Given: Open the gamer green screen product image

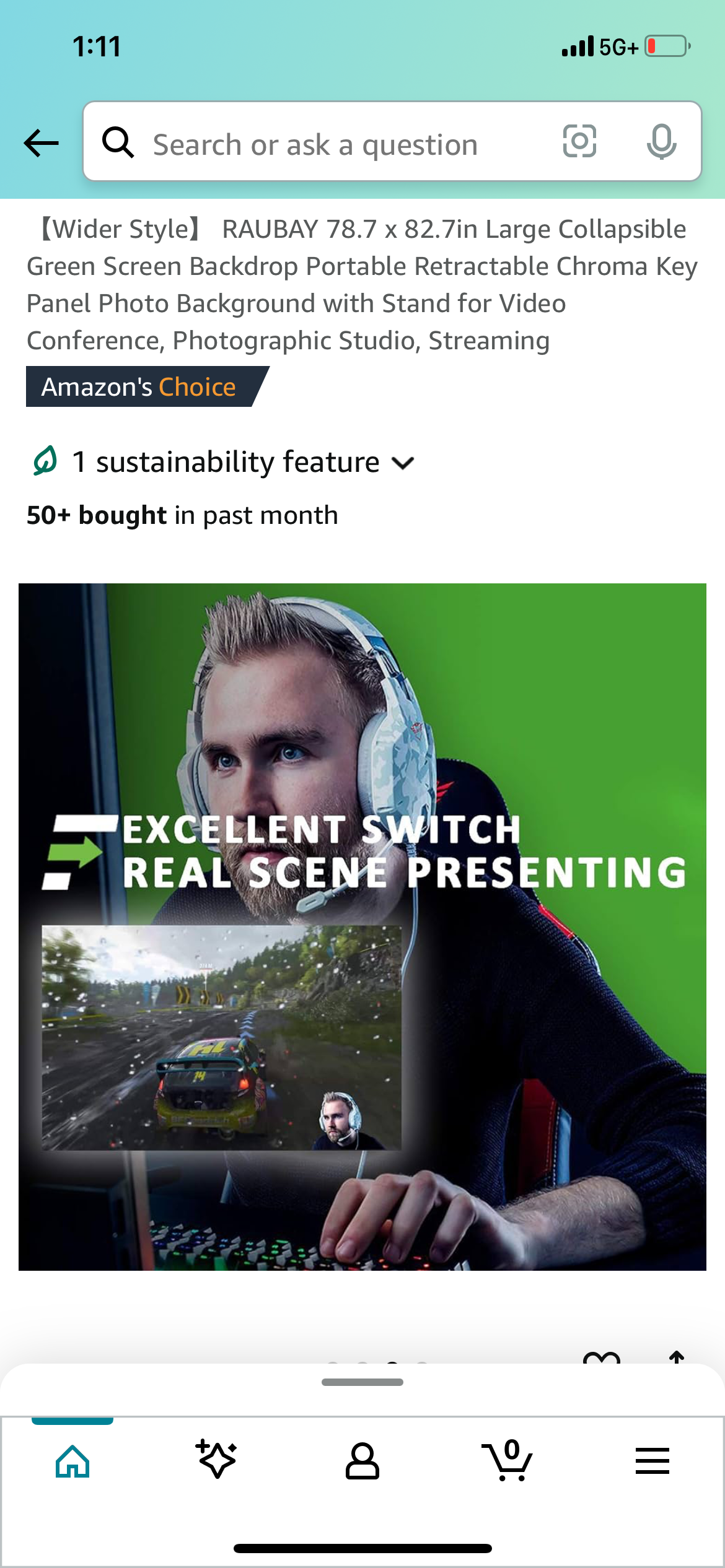Looking at the screenshot, I should point(362,927).
